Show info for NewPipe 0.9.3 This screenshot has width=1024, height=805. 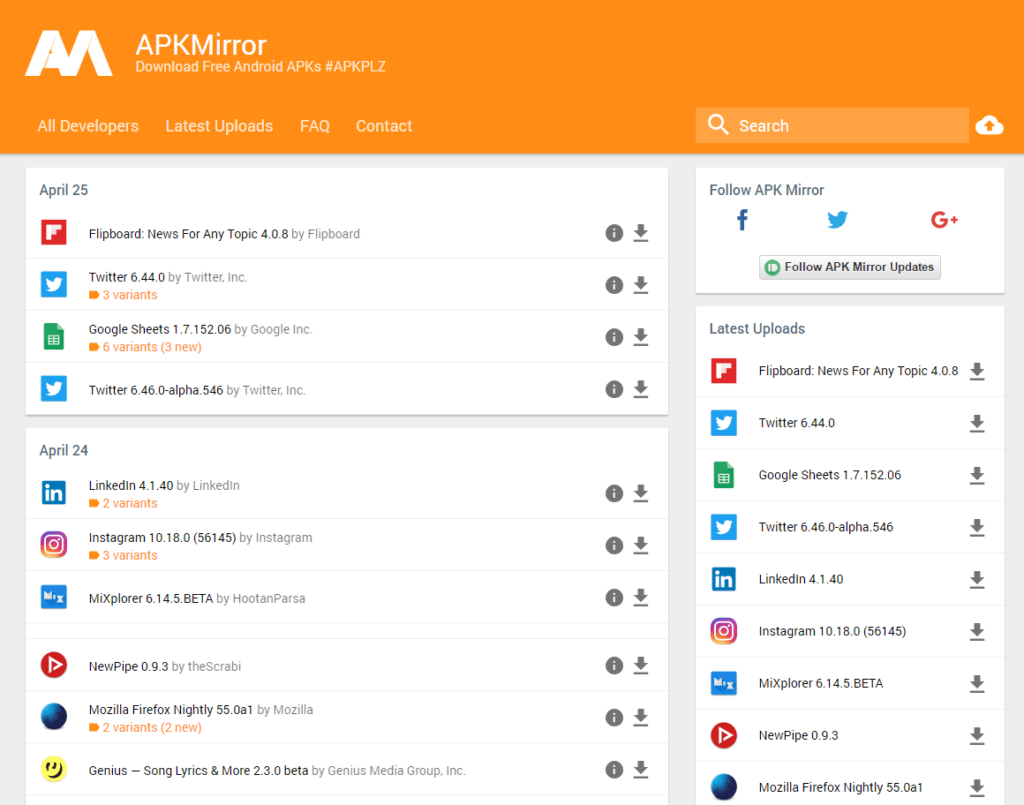tap(614, 665)
